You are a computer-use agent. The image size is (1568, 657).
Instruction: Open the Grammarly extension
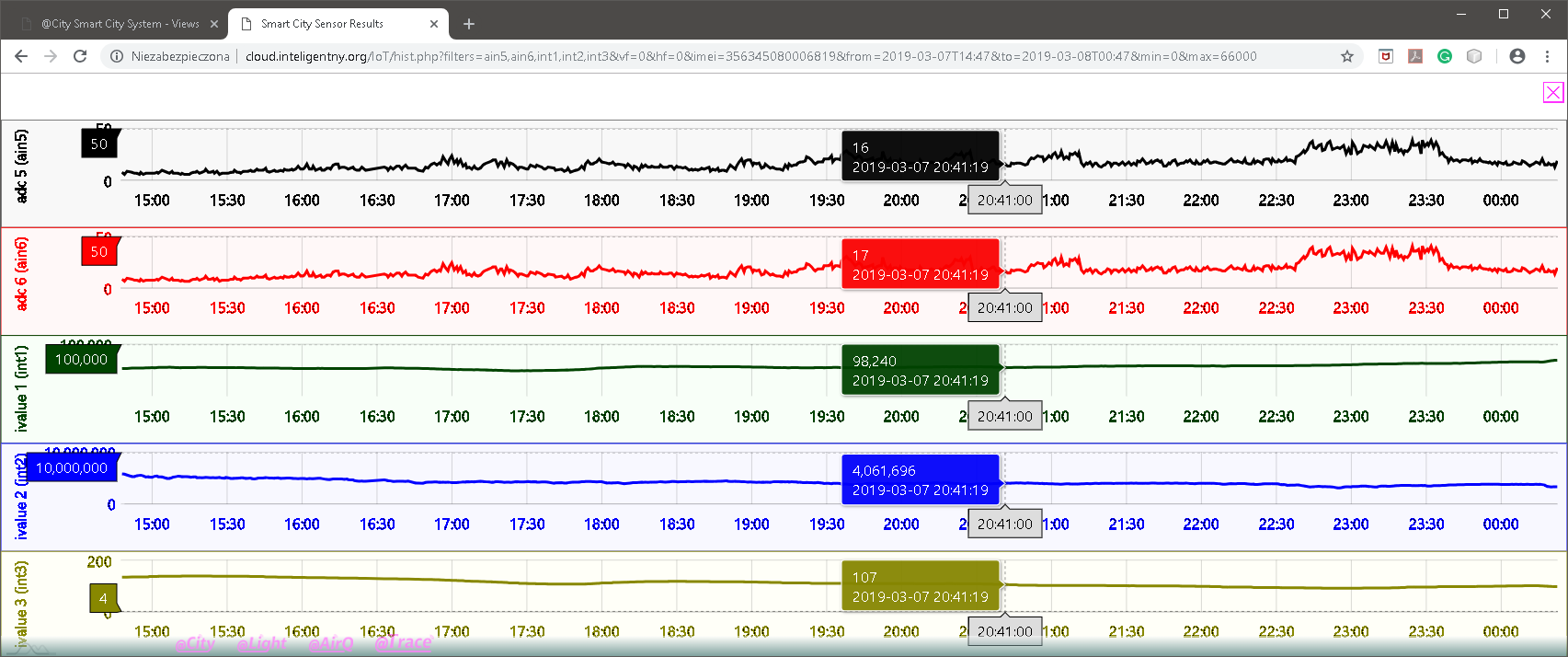pyautogui.click(x=1445, y=56)
